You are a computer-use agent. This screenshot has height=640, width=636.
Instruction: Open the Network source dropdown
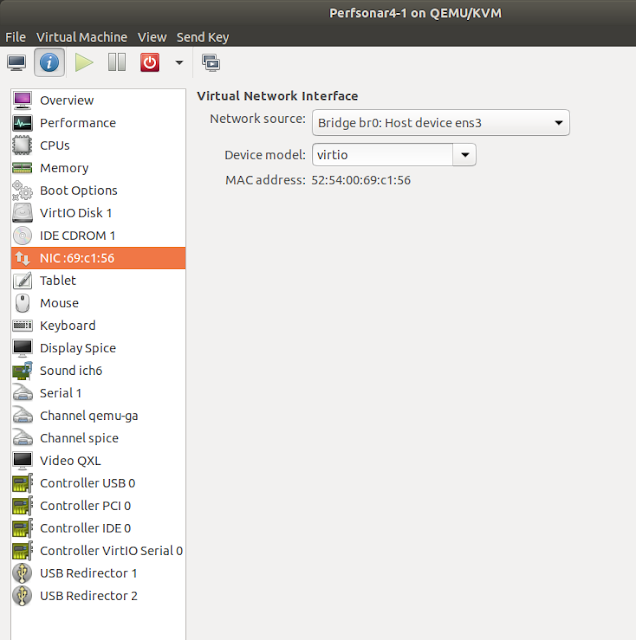click(440, 122)
